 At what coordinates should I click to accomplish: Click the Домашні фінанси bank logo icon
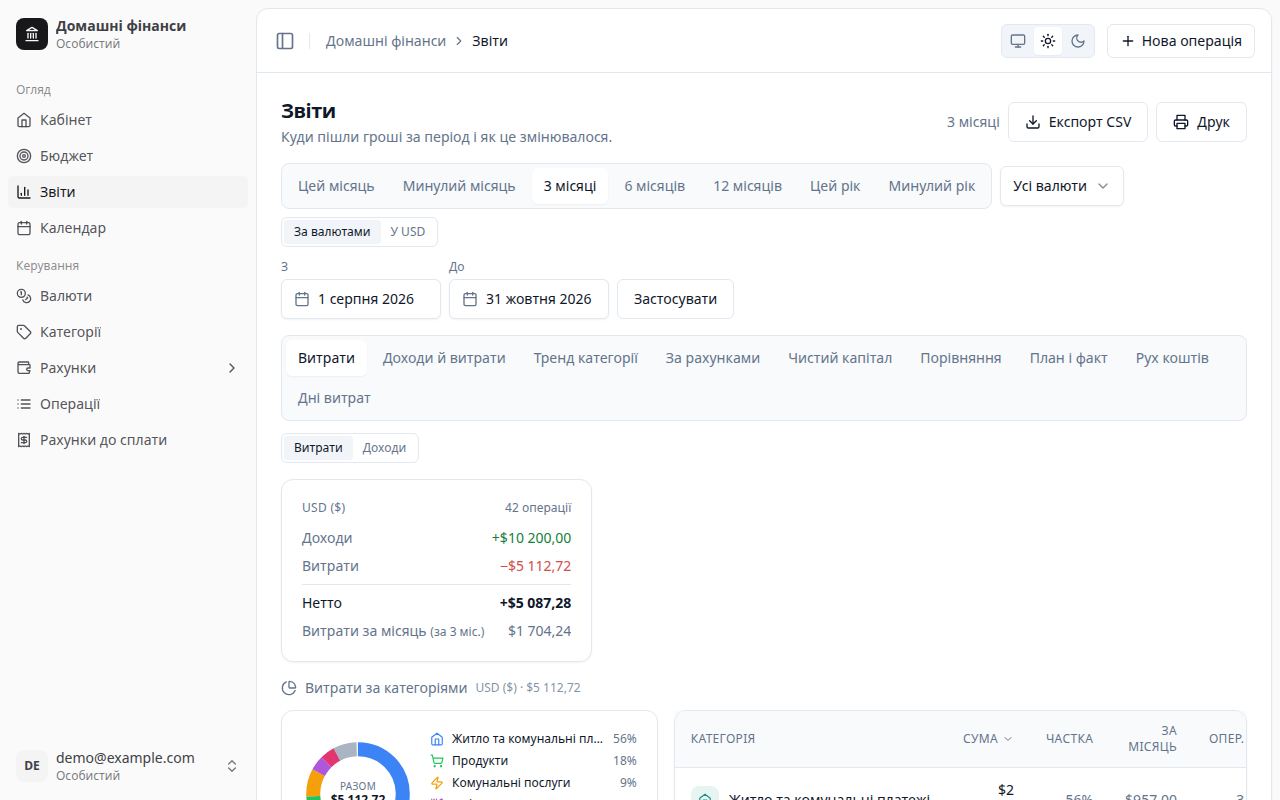click(32, 34)
